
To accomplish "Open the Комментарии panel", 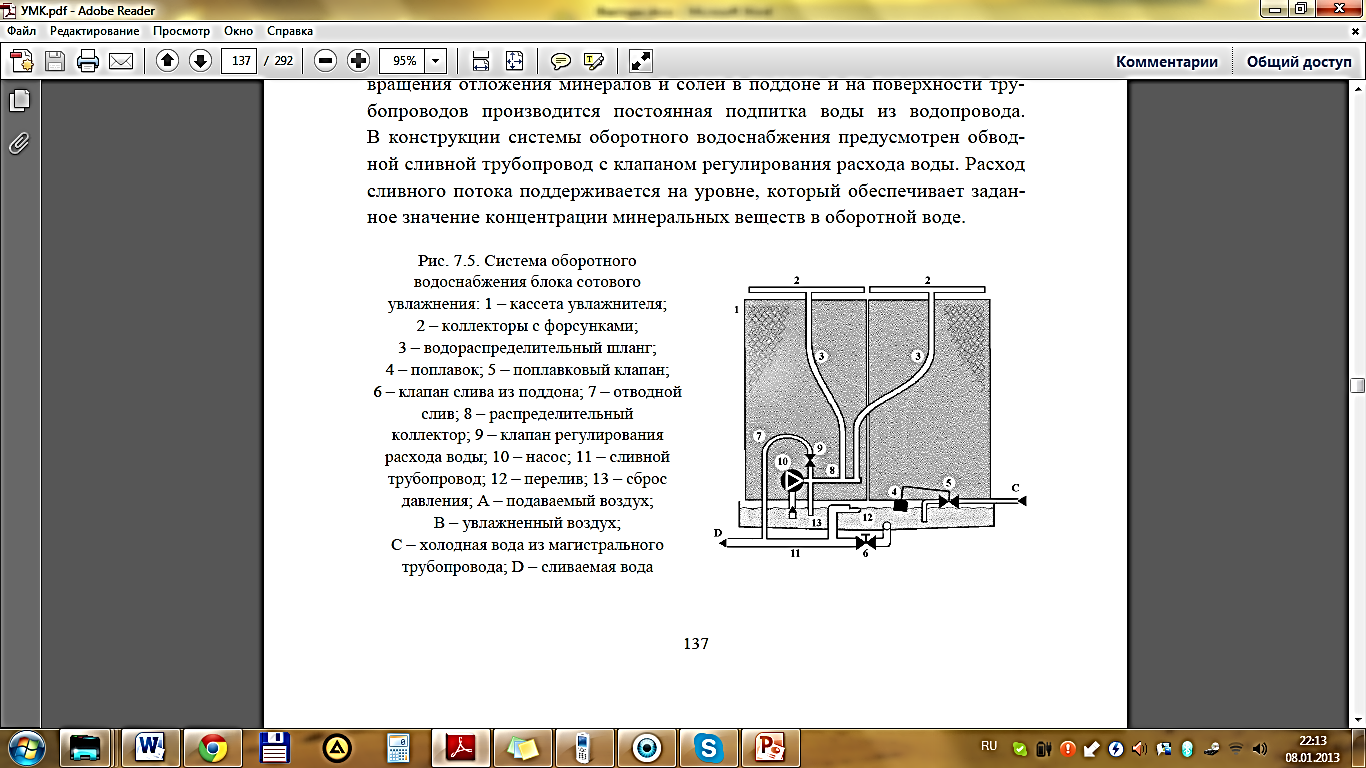I will (x=1167, y=61).
